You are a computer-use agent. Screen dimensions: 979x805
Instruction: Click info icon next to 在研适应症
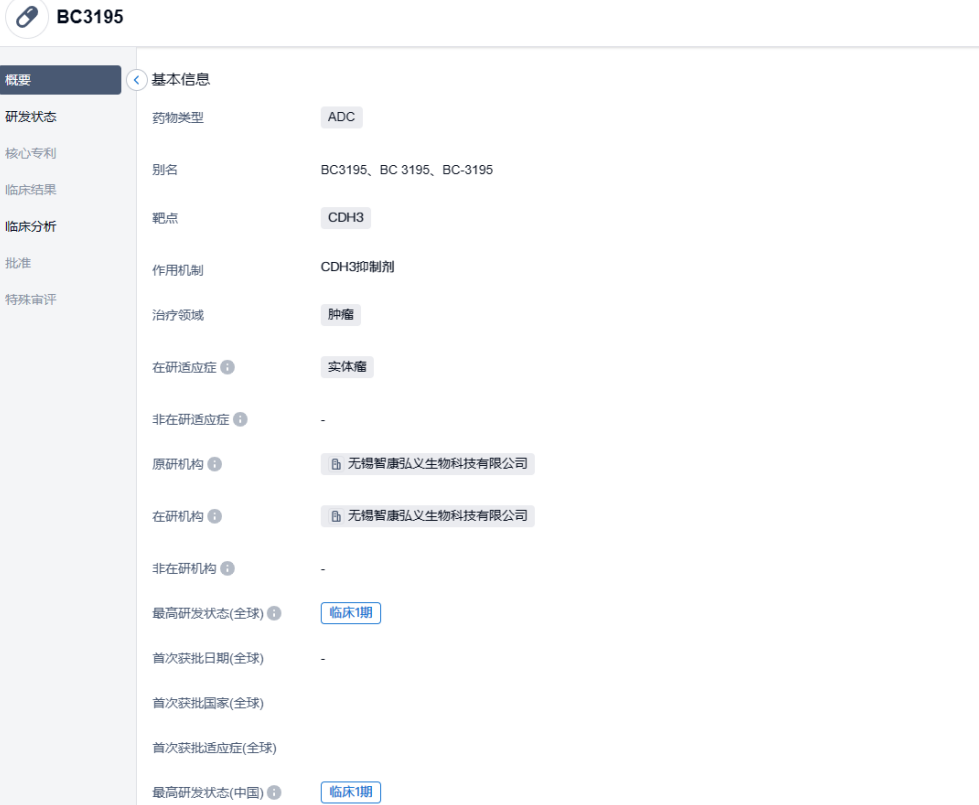[227, 368]
